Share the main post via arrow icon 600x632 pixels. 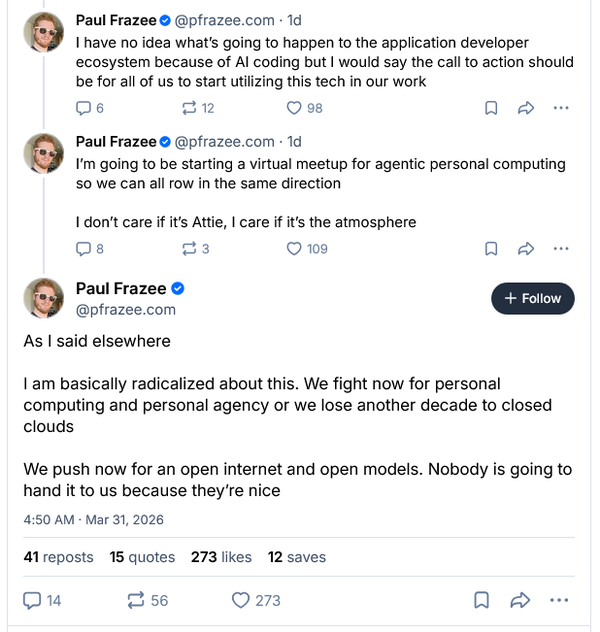(x=520, y=600)
